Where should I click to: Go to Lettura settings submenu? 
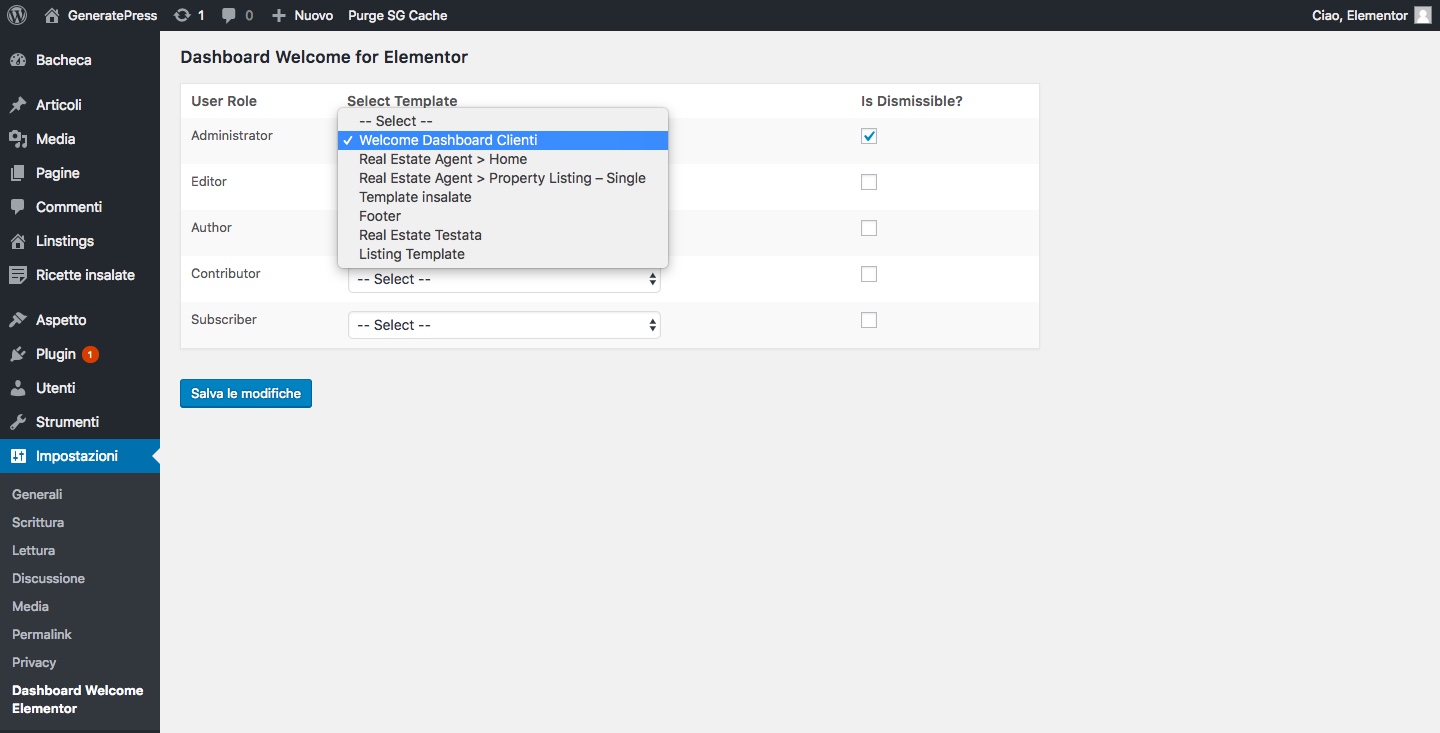[x=33, y=550]
